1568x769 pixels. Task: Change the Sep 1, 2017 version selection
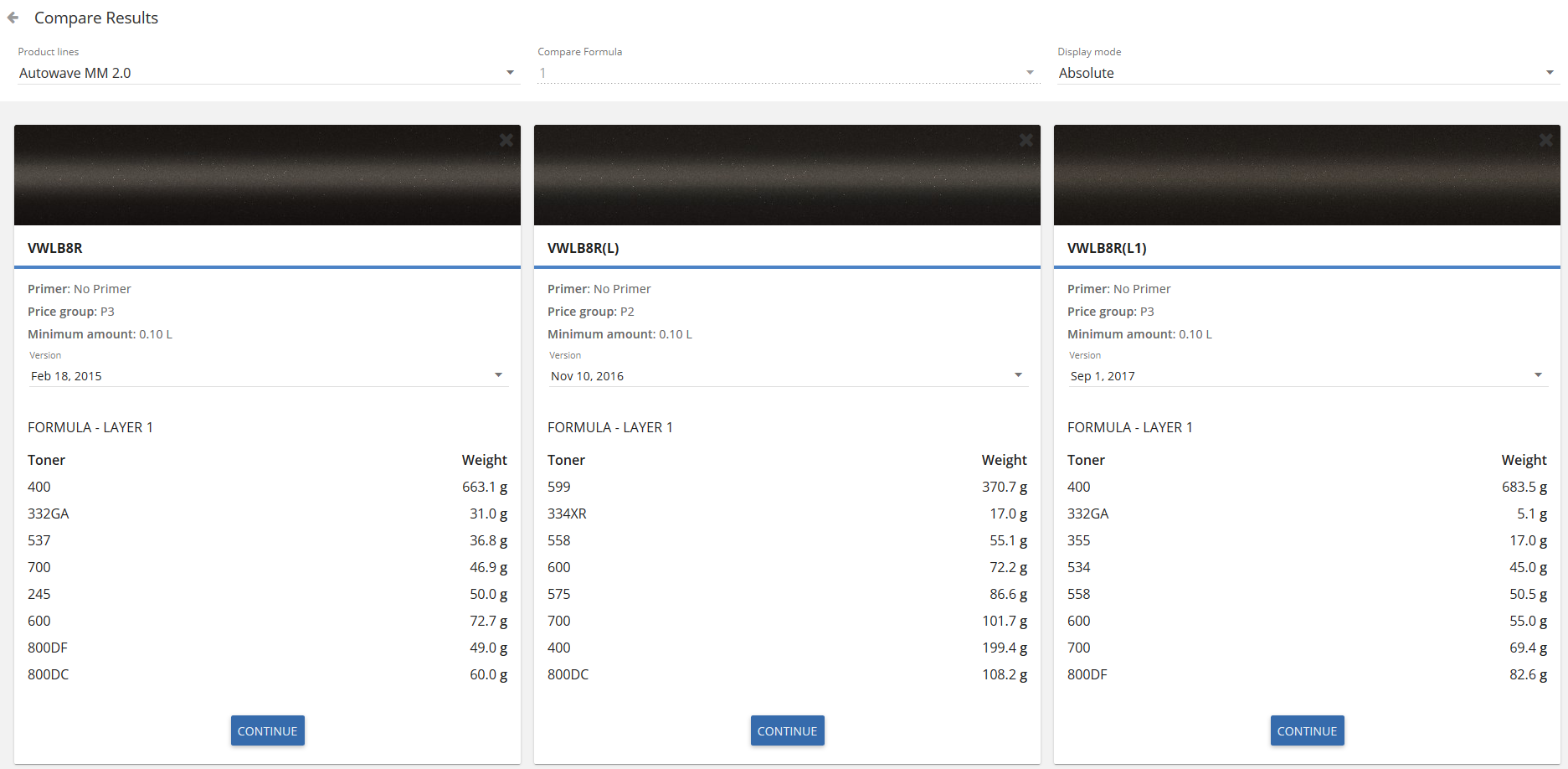pos(1306,376)
